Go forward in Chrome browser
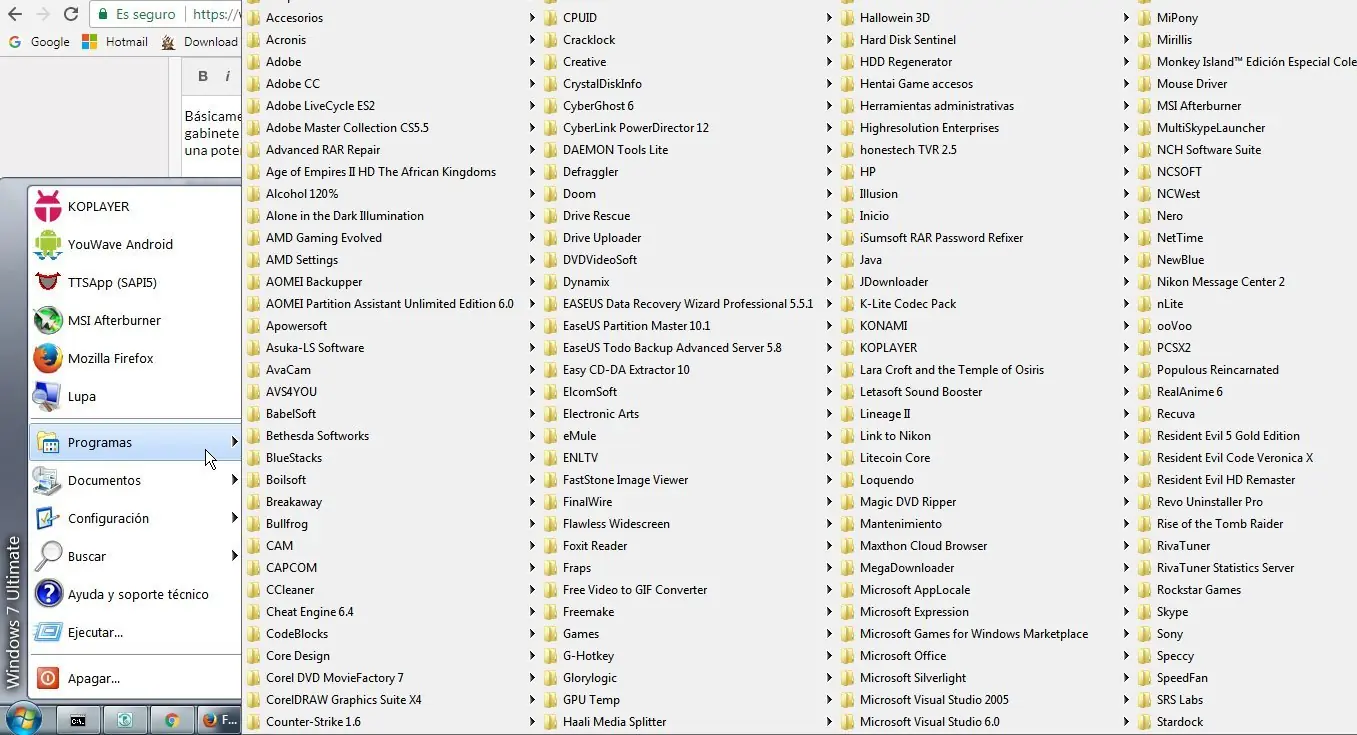This screenshot has height=735, width=1357. (42, 14)
